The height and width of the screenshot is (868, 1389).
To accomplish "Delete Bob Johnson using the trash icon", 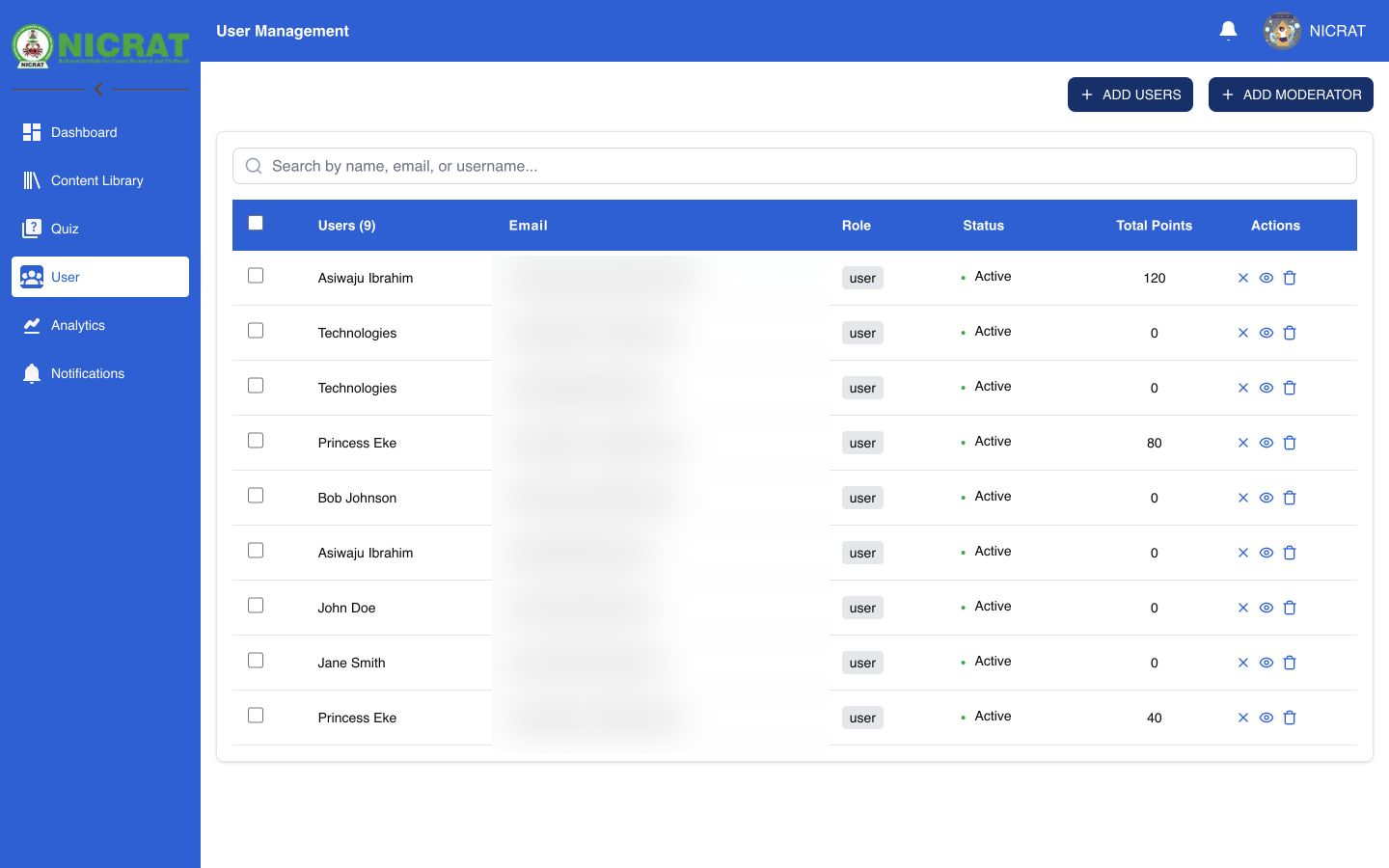I will 1290,498.
